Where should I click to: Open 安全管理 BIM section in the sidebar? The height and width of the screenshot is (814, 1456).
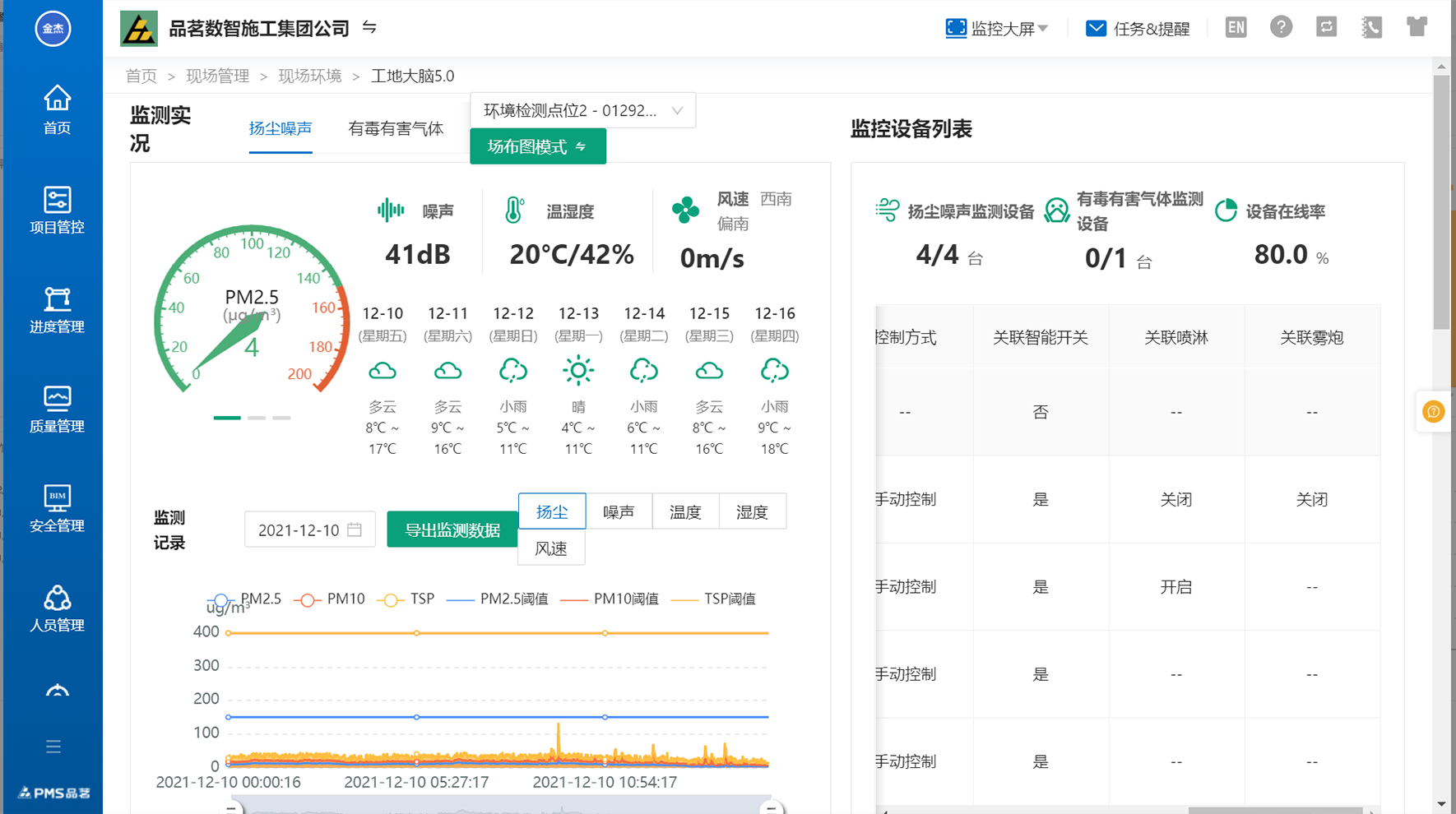(57, 509)
